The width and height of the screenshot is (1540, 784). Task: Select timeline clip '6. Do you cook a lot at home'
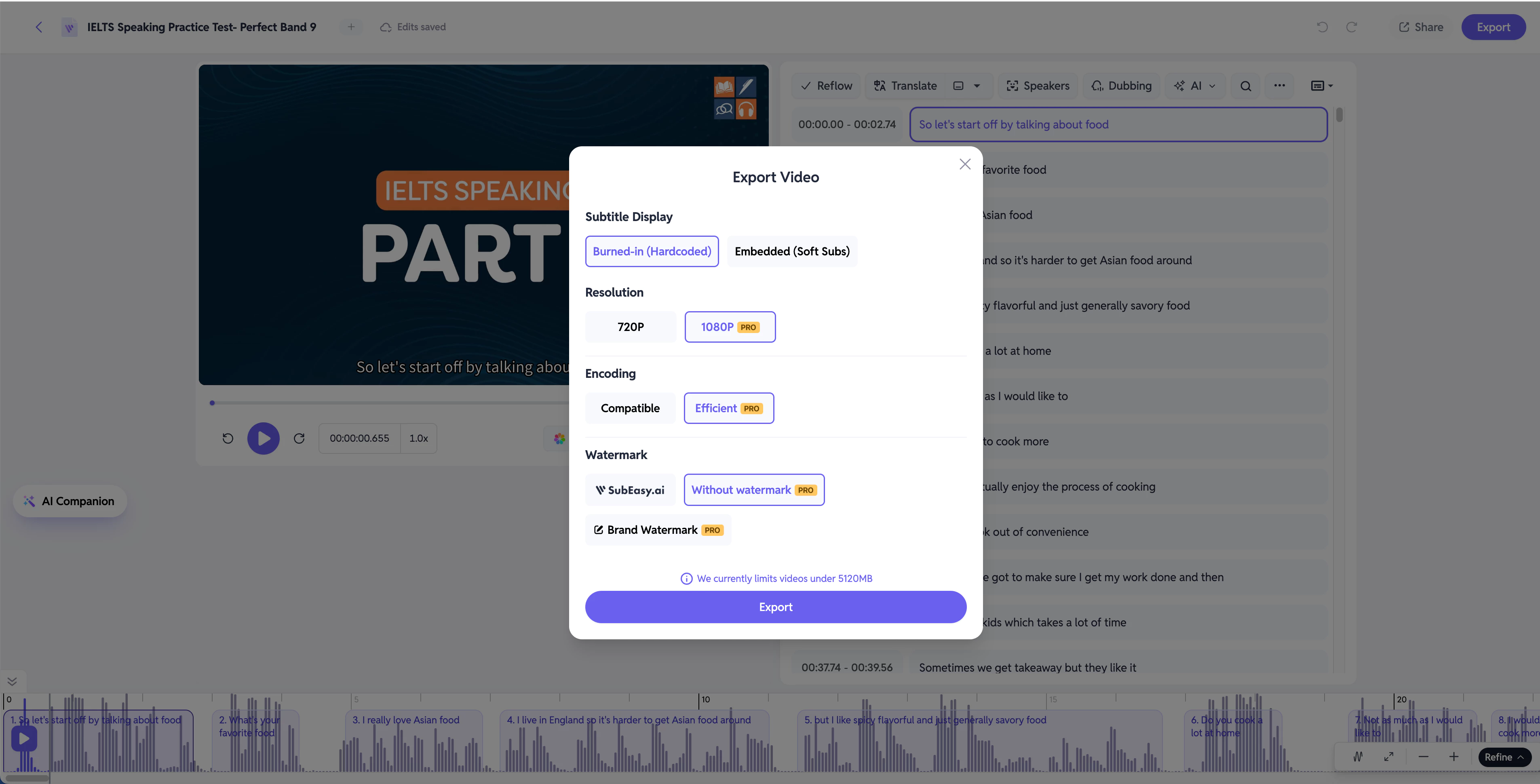[x=1233, y=741]
